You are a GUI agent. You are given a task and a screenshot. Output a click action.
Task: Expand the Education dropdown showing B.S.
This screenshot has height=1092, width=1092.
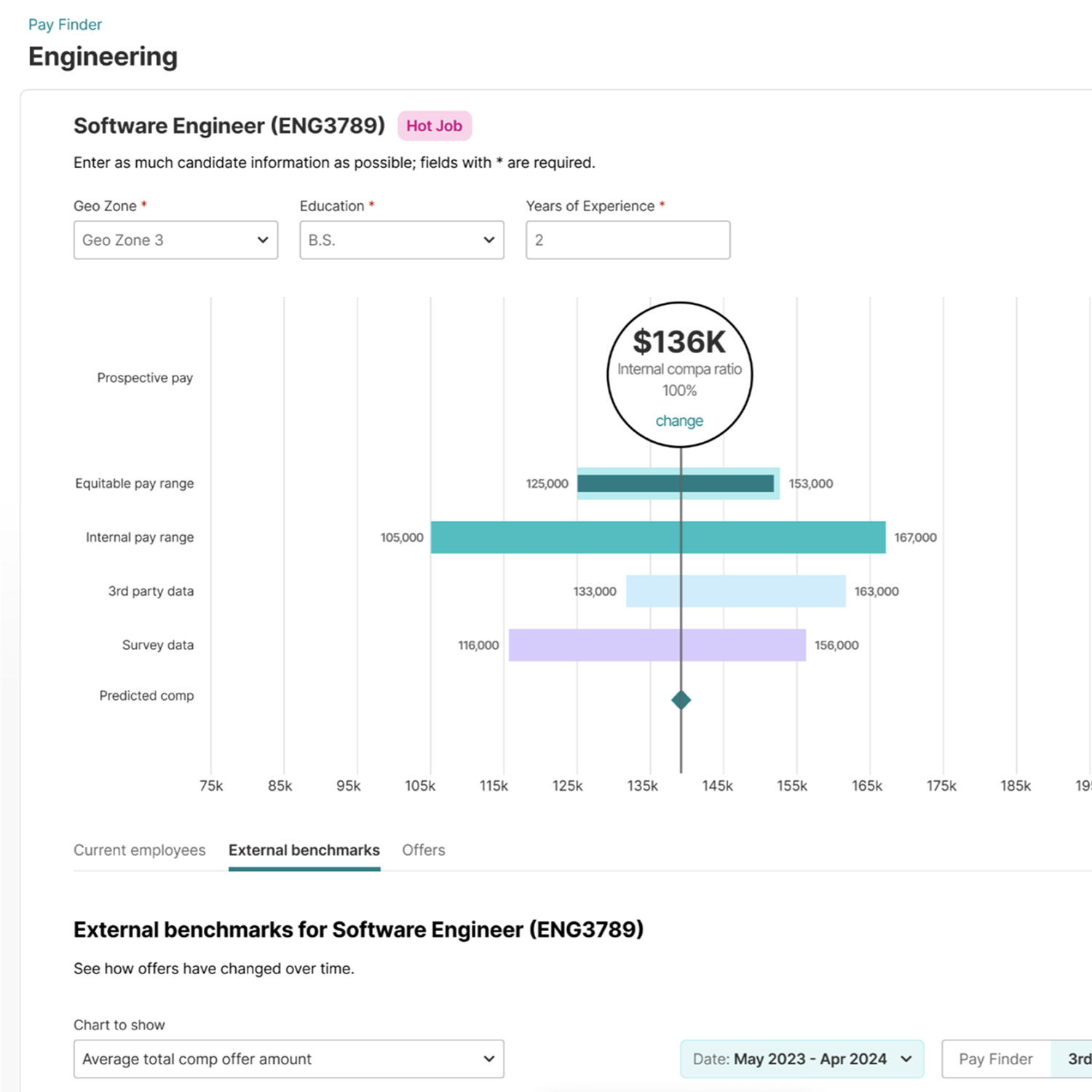coord(401,240)
